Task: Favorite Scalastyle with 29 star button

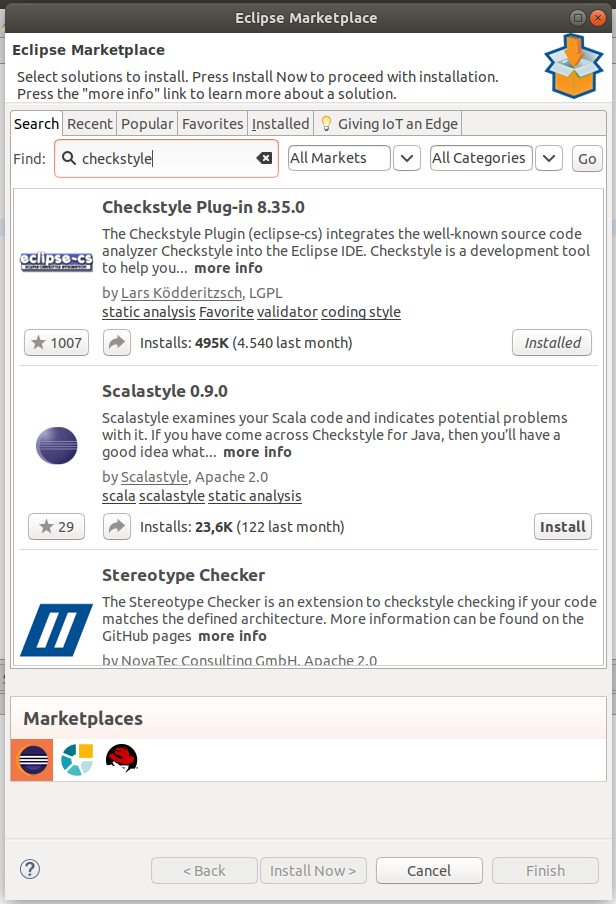Action: (57, 527)
